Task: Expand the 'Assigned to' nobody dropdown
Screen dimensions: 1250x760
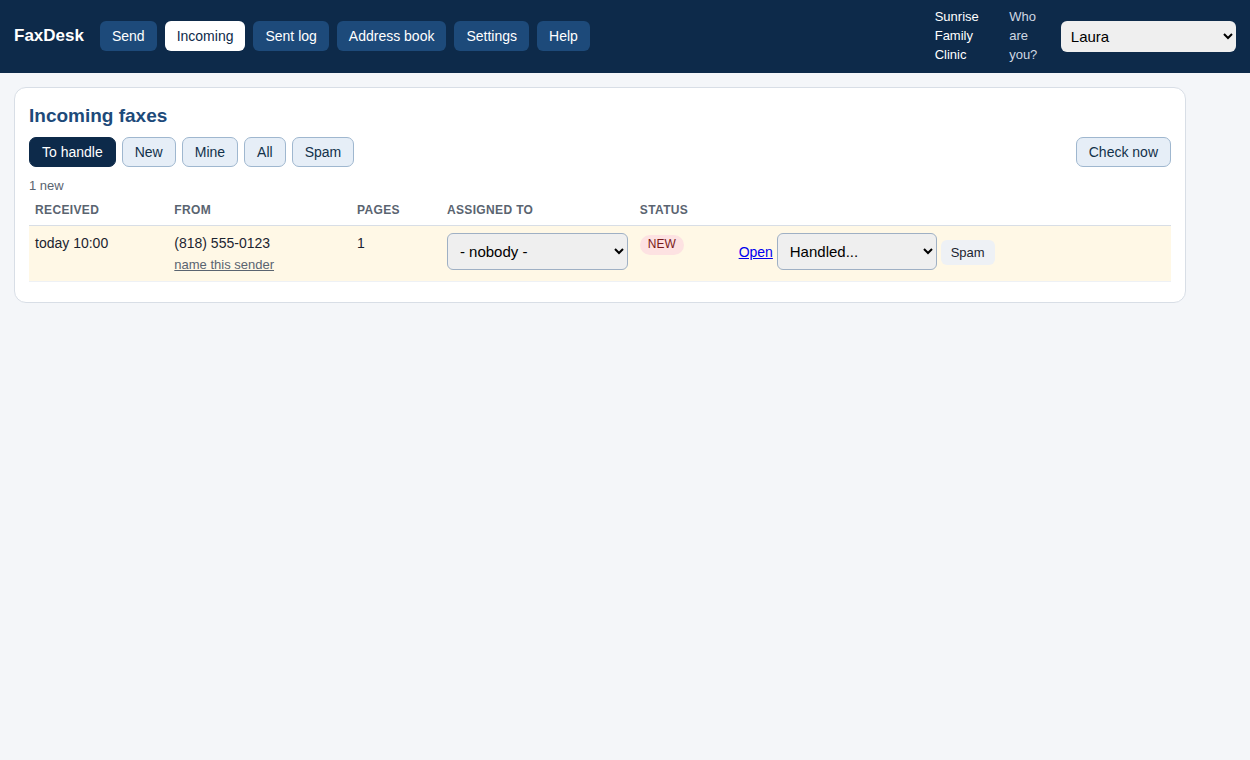Action: click(537, 252)
